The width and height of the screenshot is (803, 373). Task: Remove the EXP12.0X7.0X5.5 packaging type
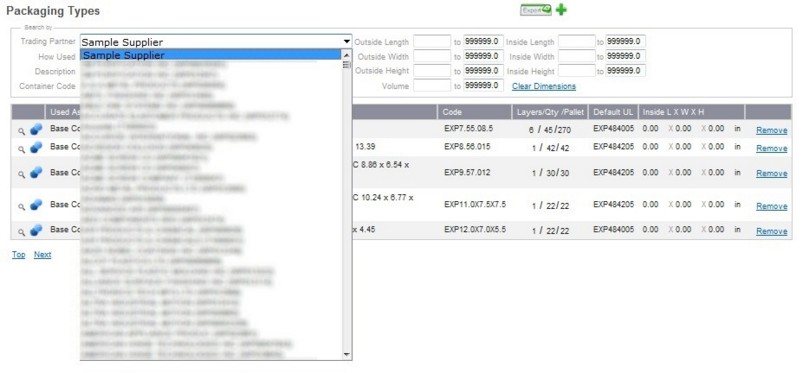pyautogui.click(x=772, y=231)
